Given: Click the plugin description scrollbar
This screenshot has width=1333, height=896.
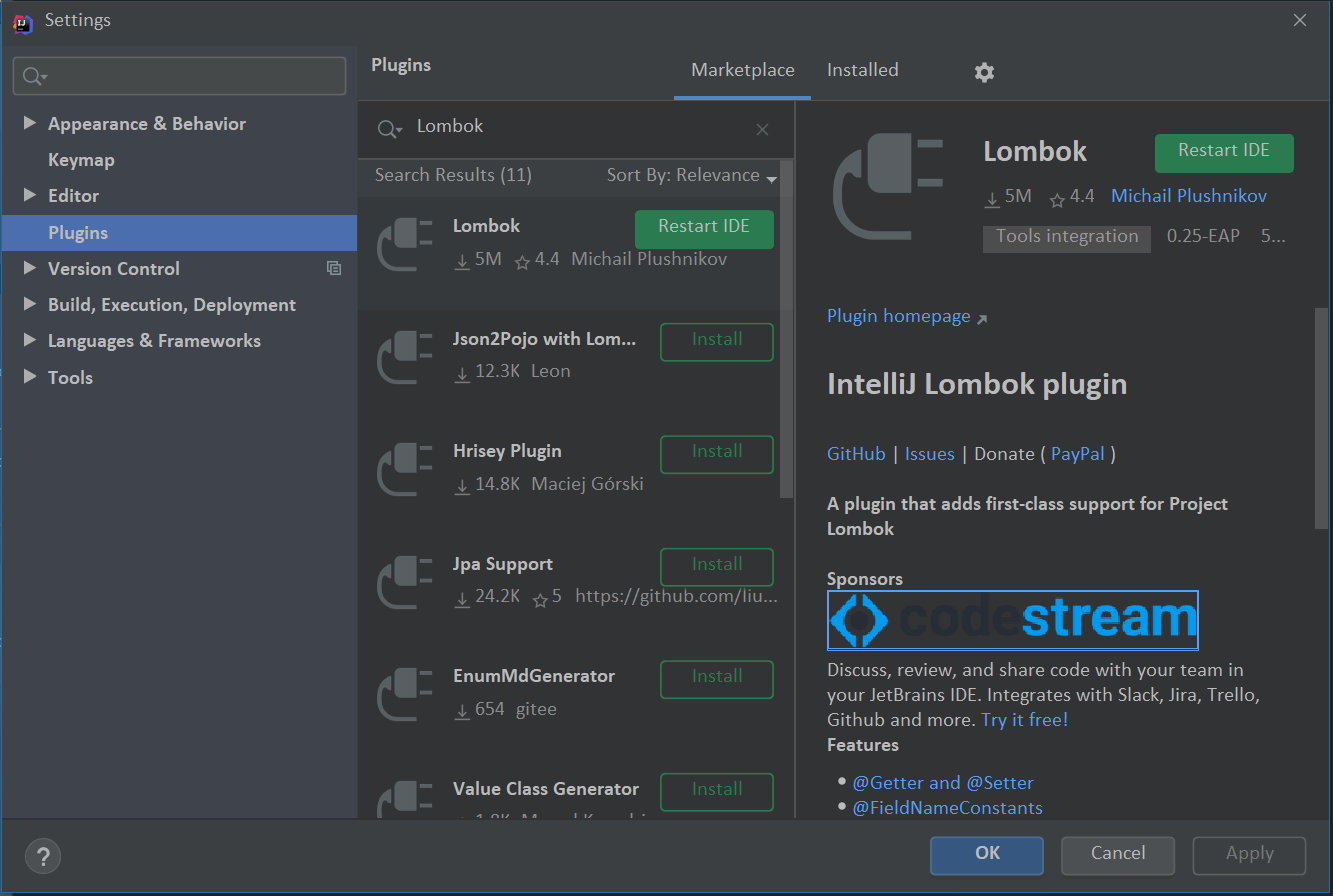Looking at the screenshot, I should 1321,418.
